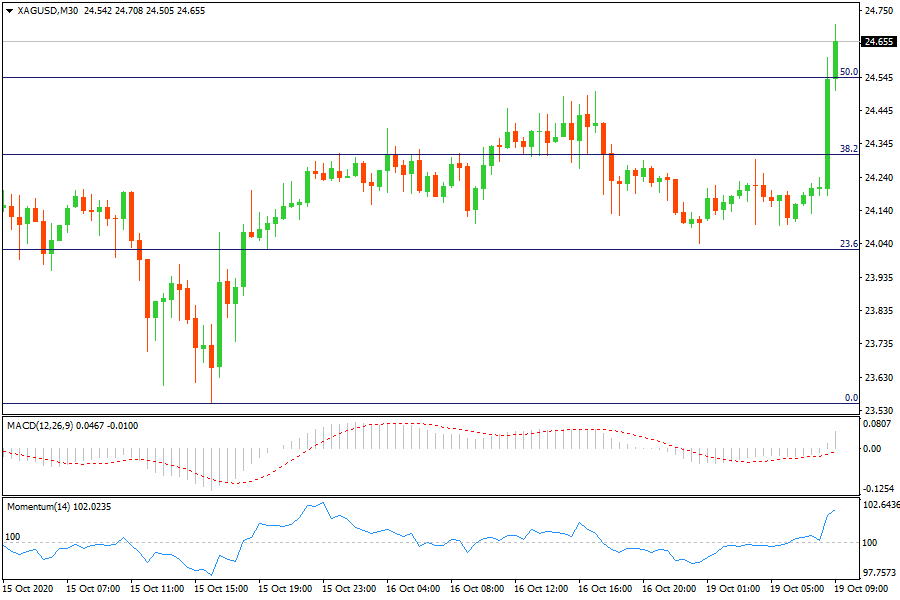900x600 pixels.
Task: Click the MACD scale value 0.0807
Action: coord(878,425)
